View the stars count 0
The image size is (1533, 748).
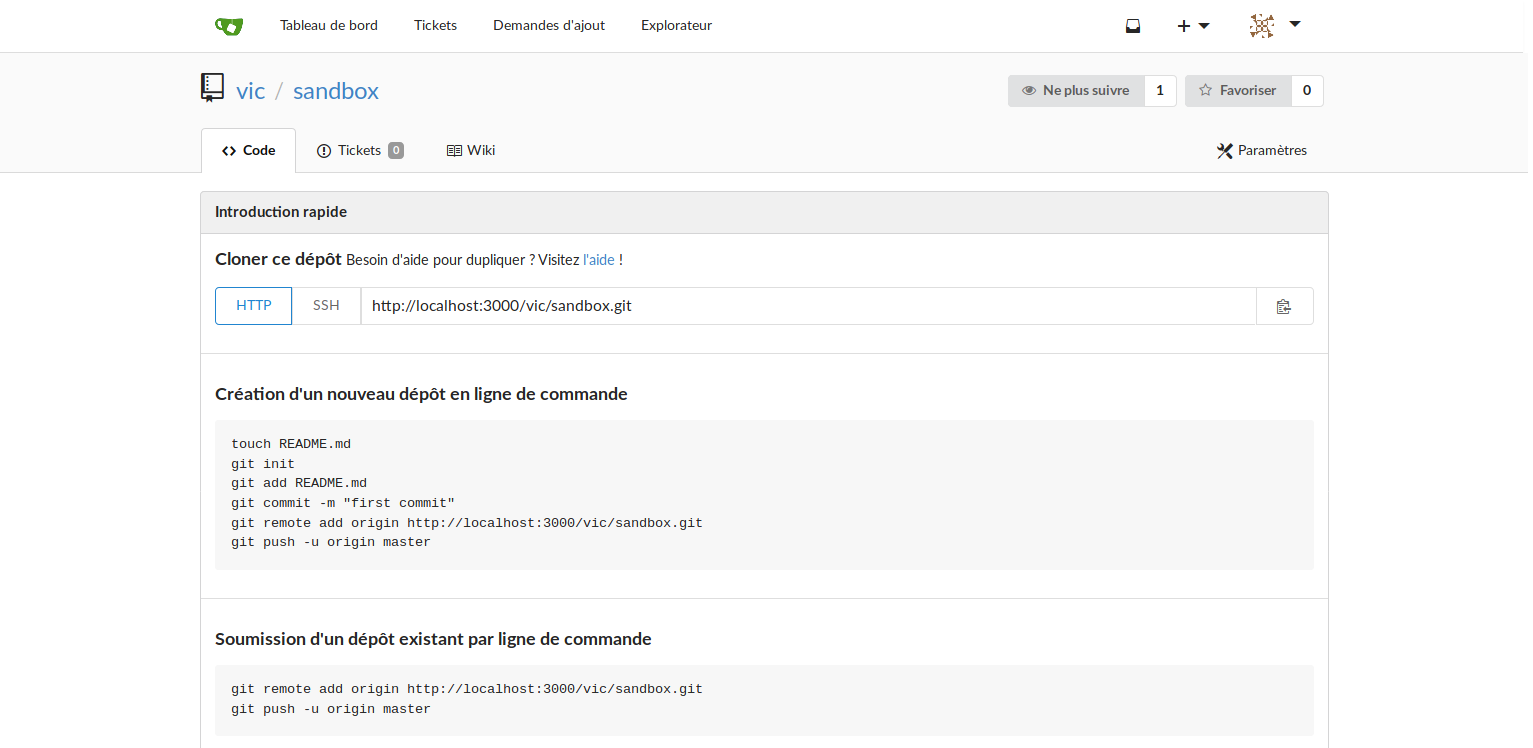1307,91
